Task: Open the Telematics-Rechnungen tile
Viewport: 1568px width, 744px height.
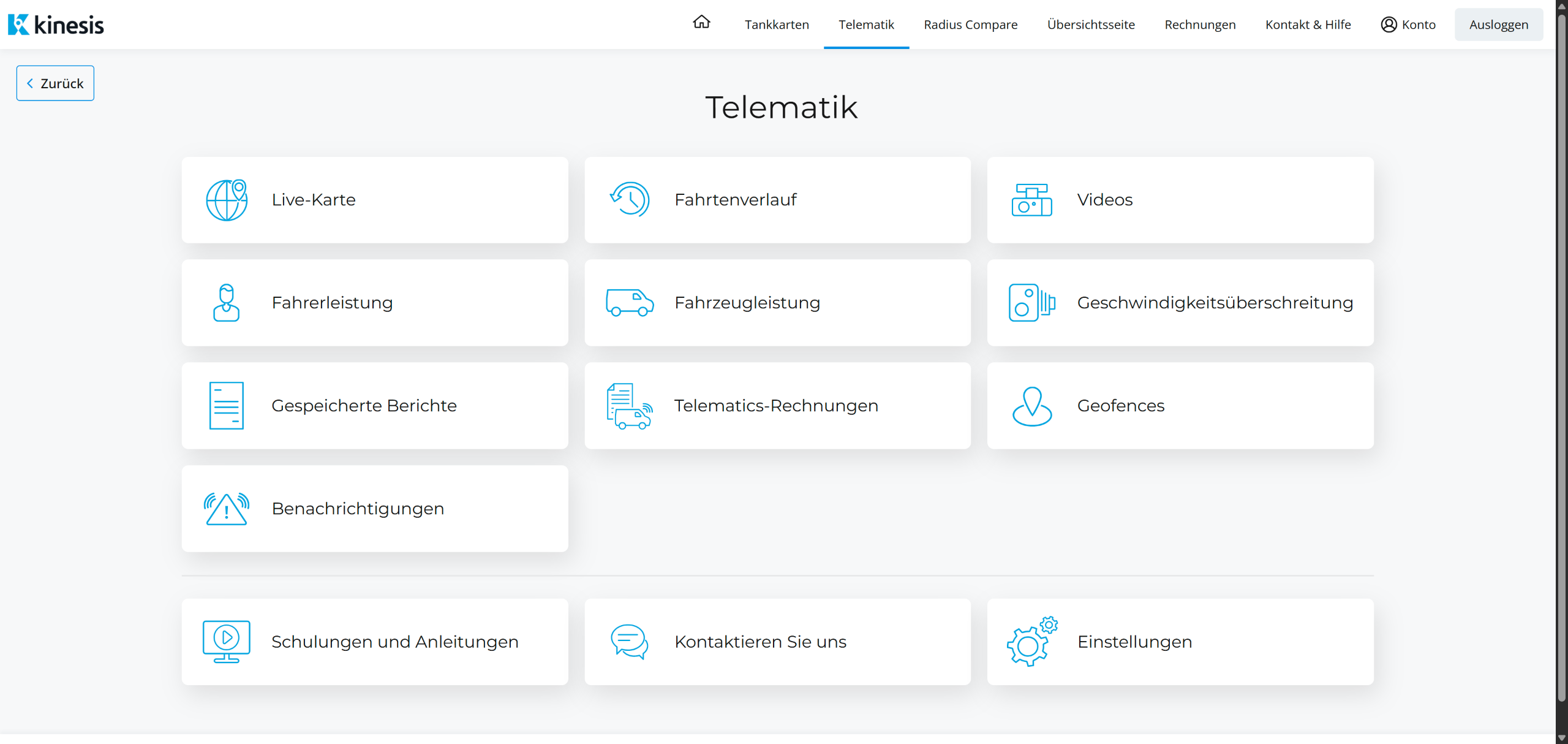Action: [x=777, y=406]
